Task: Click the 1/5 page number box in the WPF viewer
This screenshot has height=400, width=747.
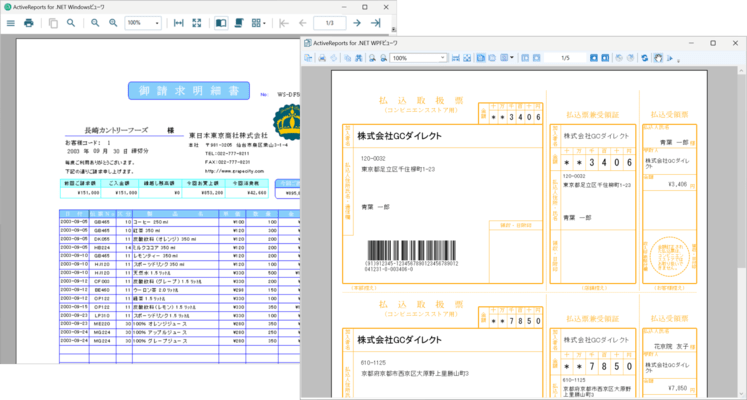Action: (564, 59)
